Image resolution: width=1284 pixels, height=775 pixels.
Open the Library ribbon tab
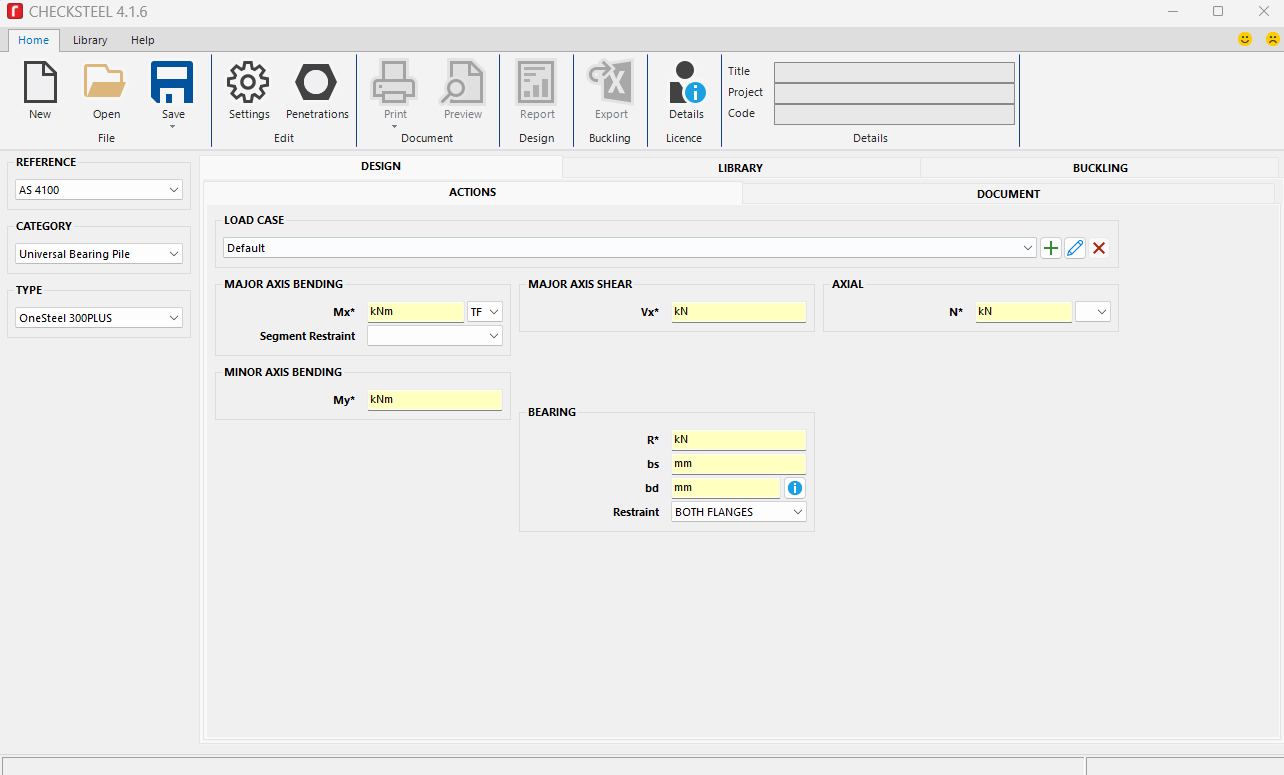pos(90,40)
